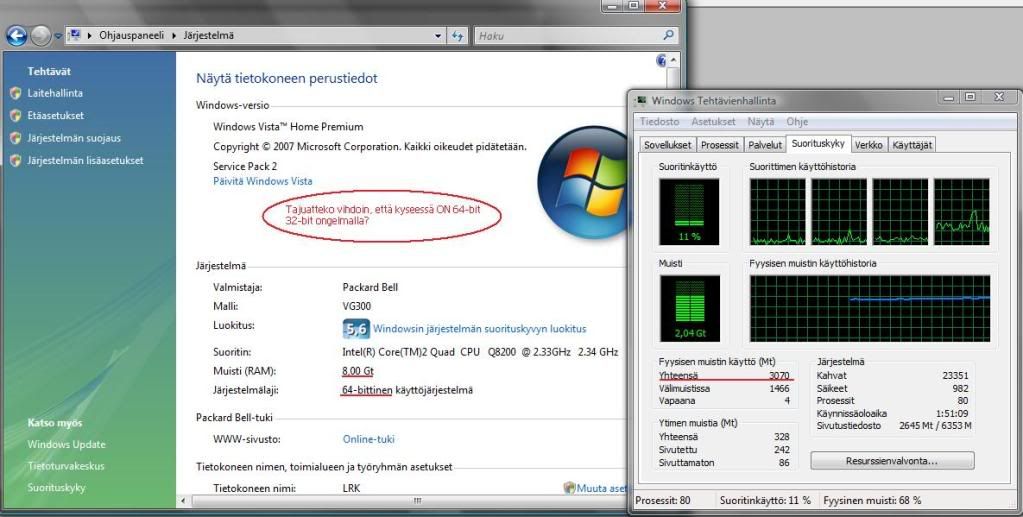Screen dimensions: 1023x517
Task: Minimize the Task Manager window
Action: [949, 98]
